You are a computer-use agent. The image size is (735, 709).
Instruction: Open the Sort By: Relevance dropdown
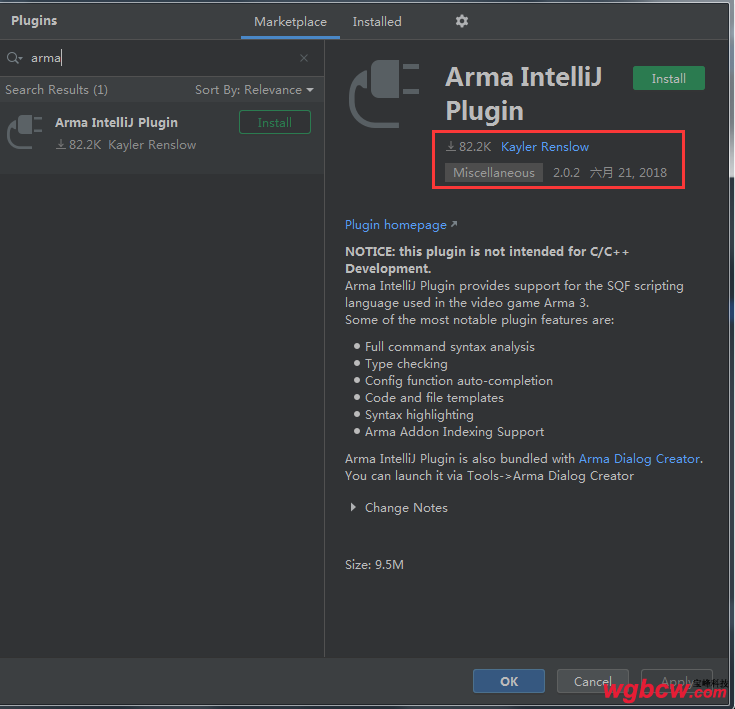pos(255,90)
